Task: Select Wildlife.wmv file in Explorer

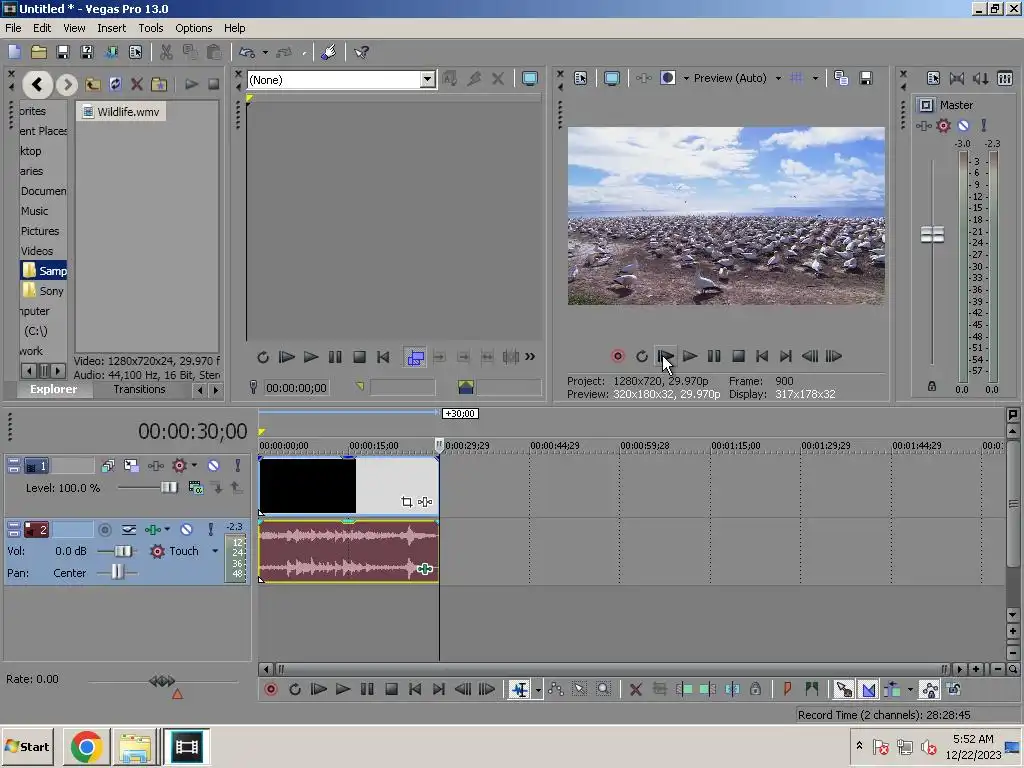Action: coord(121,112)
